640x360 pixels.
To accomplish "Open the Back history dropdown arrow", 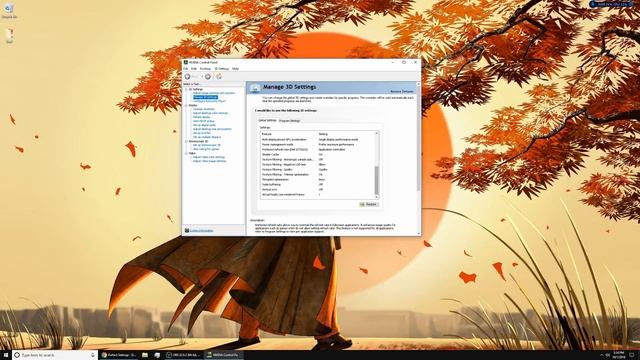I will point(202,77).
